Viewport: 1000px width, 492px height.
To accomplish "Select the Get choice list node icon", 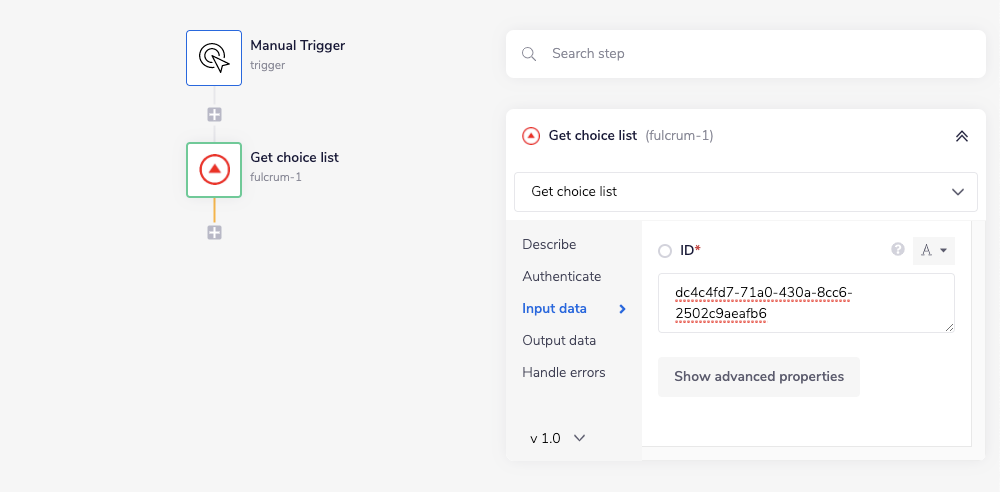I will [x=214, y=169].
